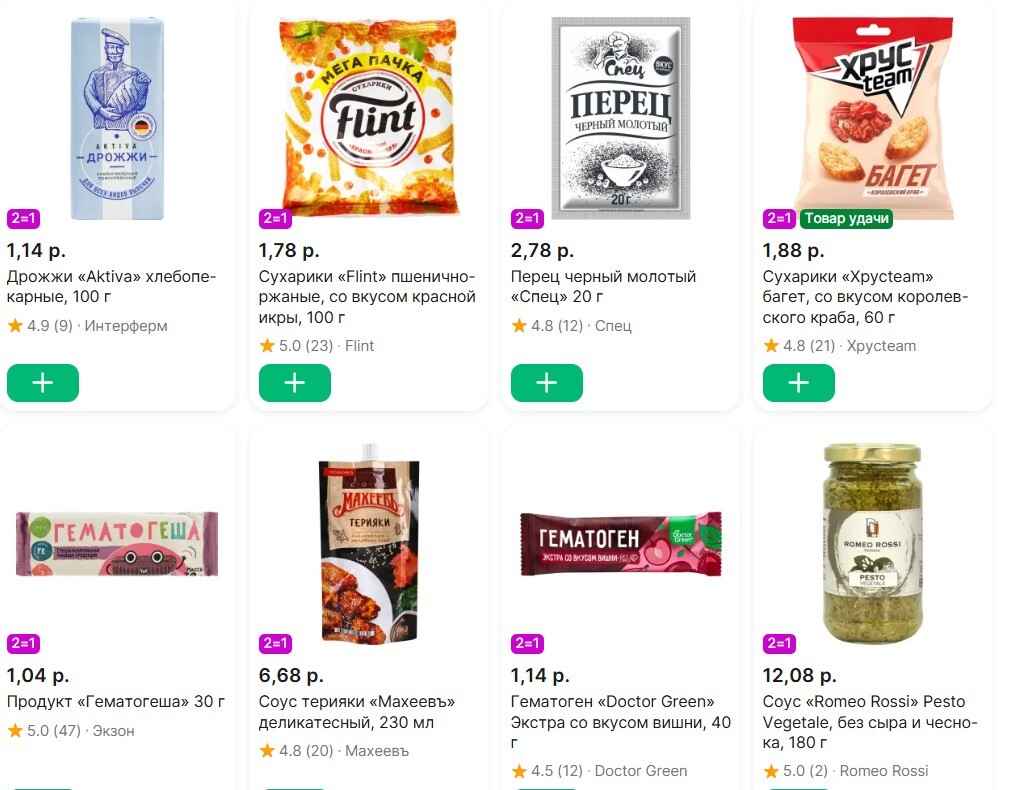Open the 'Дрожжи «Aktiva» хлебопекарные' title link
This screenshot has width=1016, height=790.
(111, 286)
